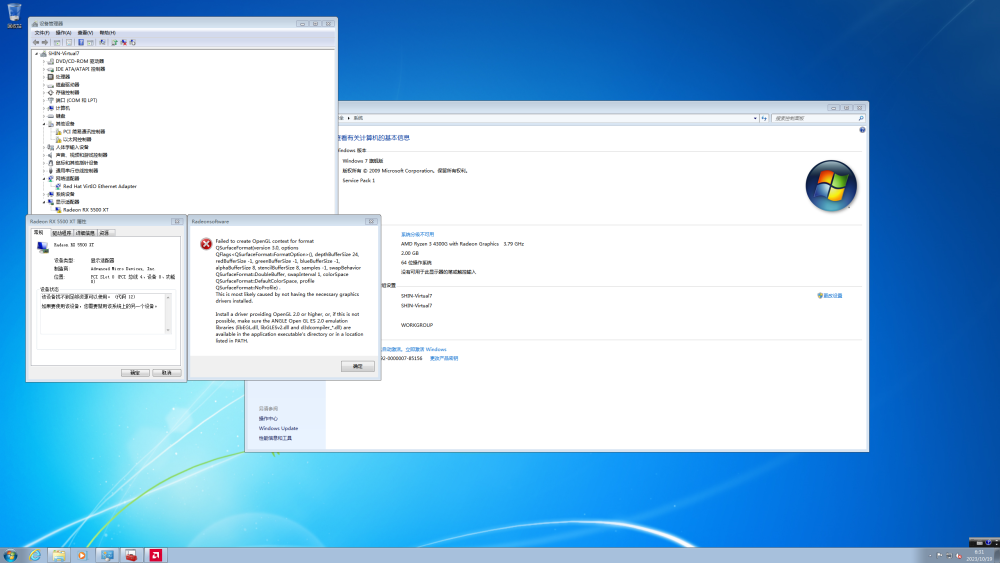Open the Windows Update link in the System sidebar
The width and height of the screenshot is (1000, 563).
pos(278,428)
